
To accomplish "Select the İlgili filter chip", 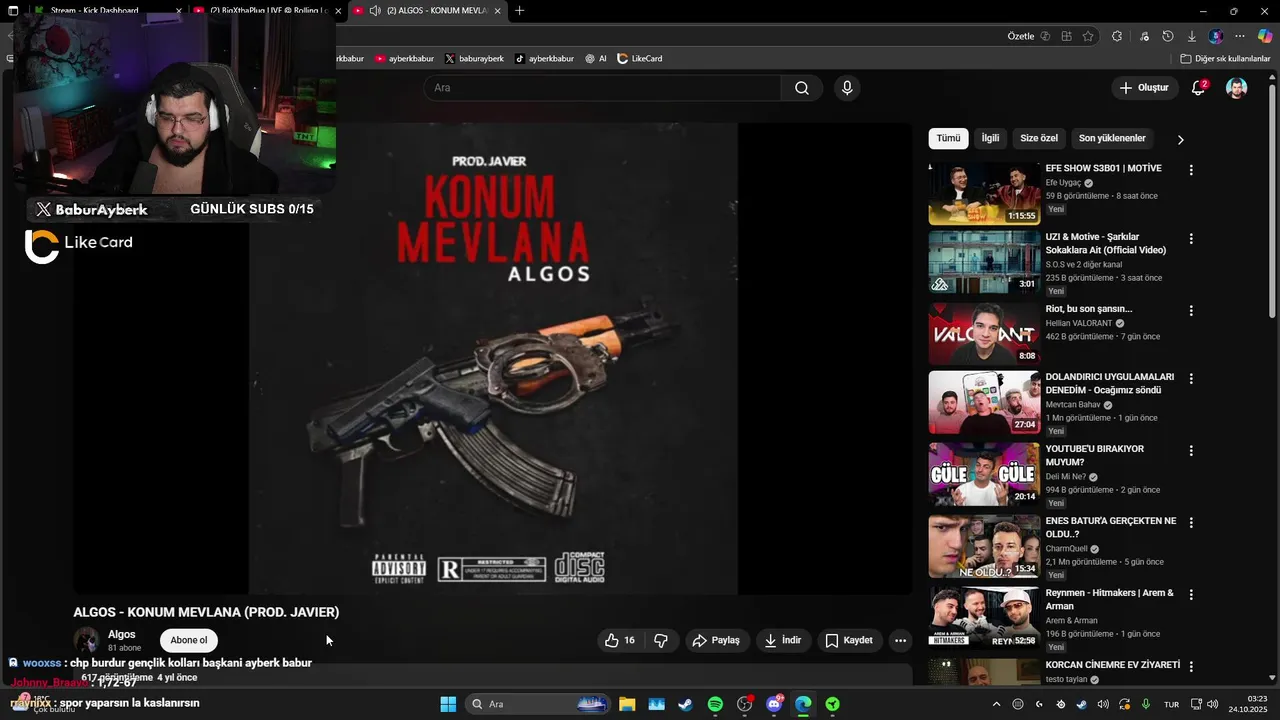I will (990, 138).
